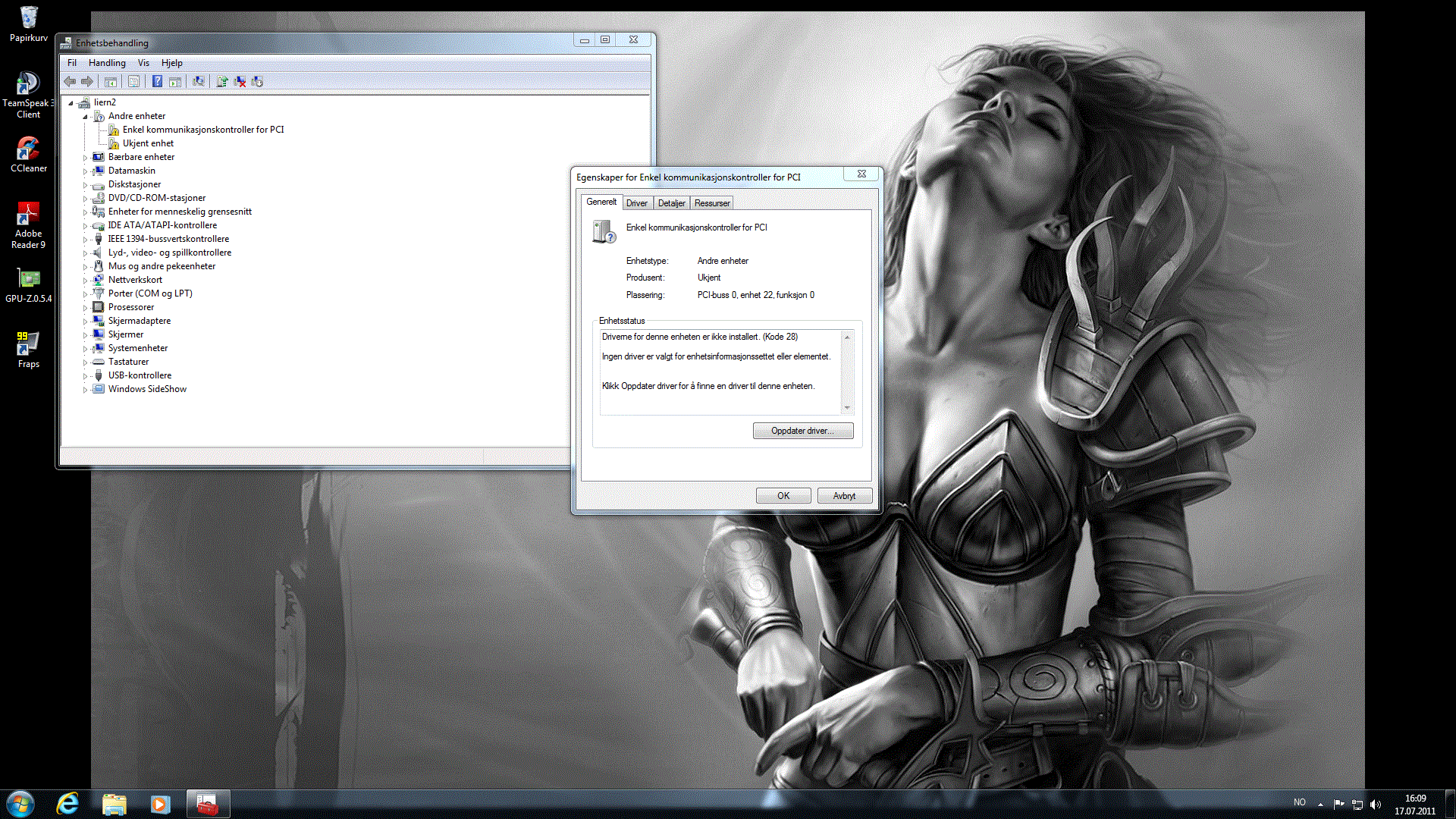Click the Update driver software toolbar icon
Screen dimensions: 1456x819
[x=222, y=81]
